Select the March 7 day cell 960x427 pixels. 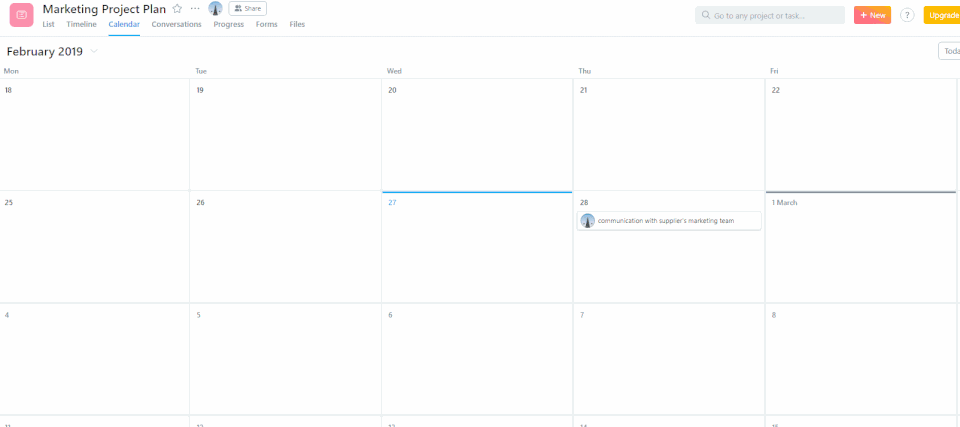pos(669,359)
